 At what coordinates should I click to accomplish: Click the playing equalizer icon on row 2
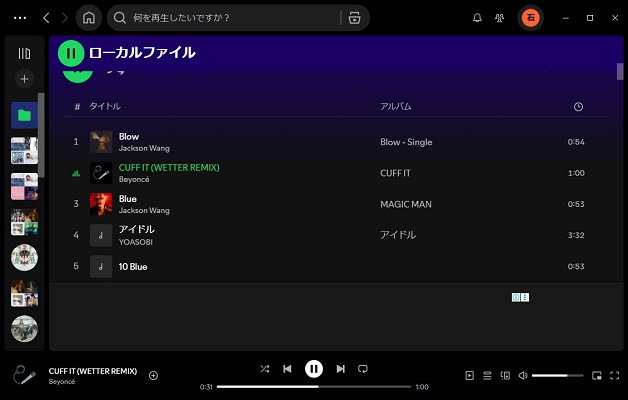coord(76,173)
